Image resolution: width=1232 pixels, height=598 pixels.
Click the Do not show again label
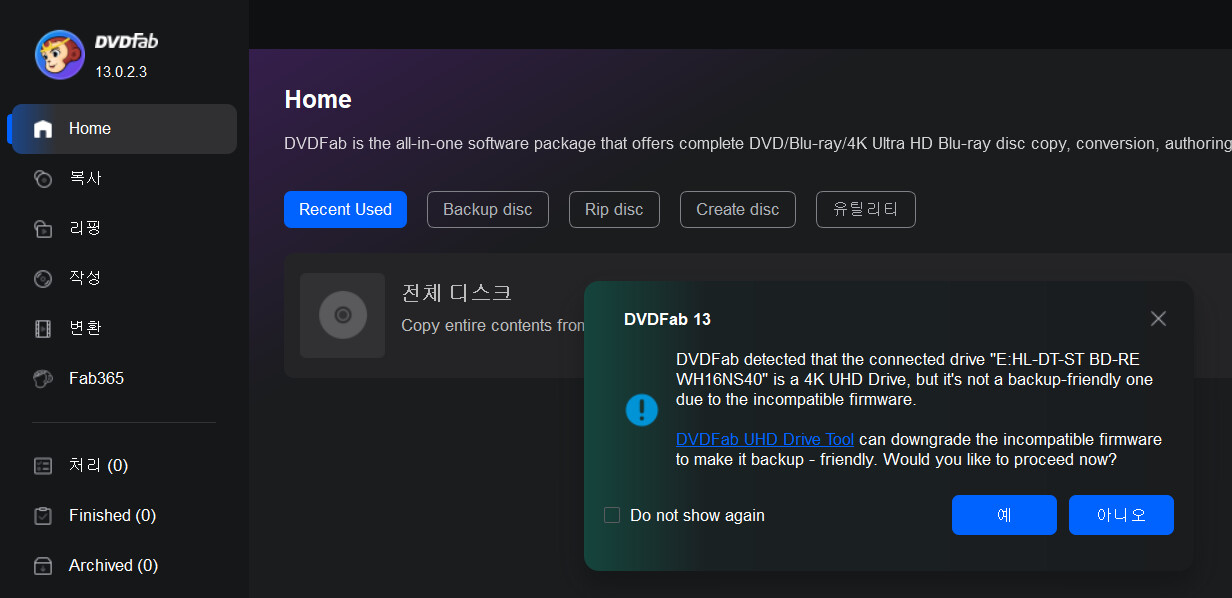point(697,516)
